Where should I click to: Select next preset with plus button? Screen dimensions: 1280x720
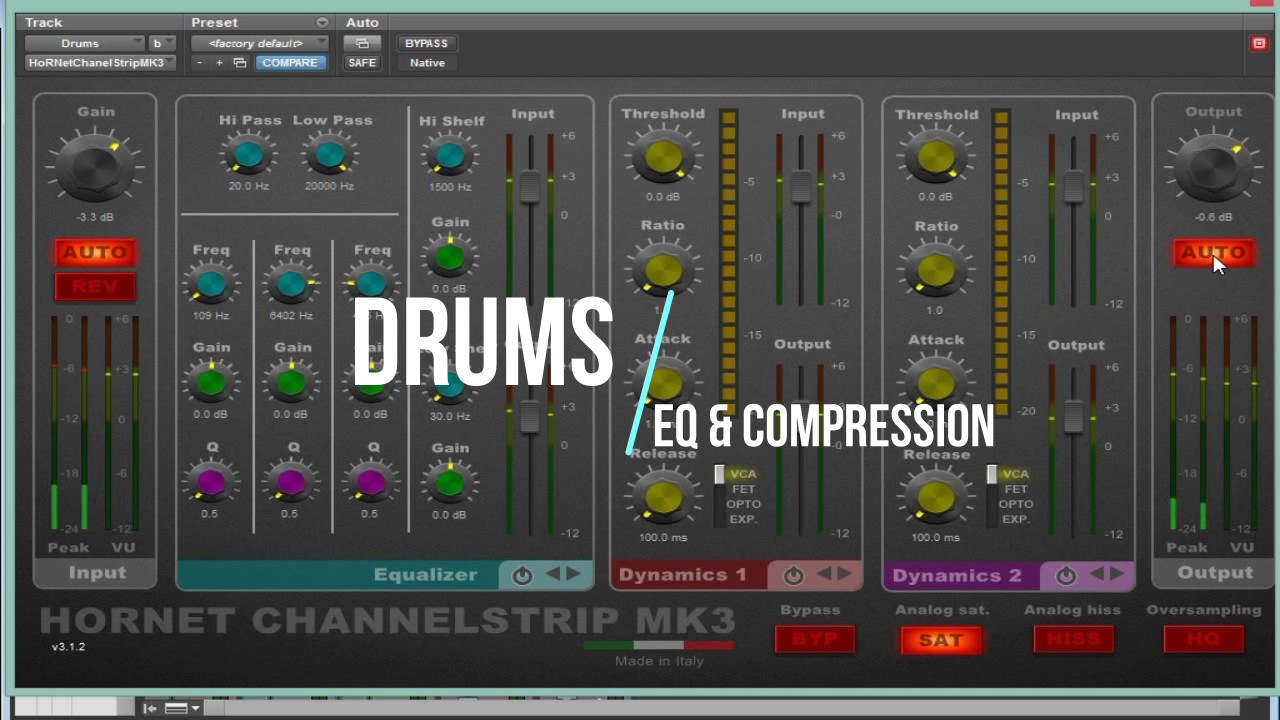219,62
